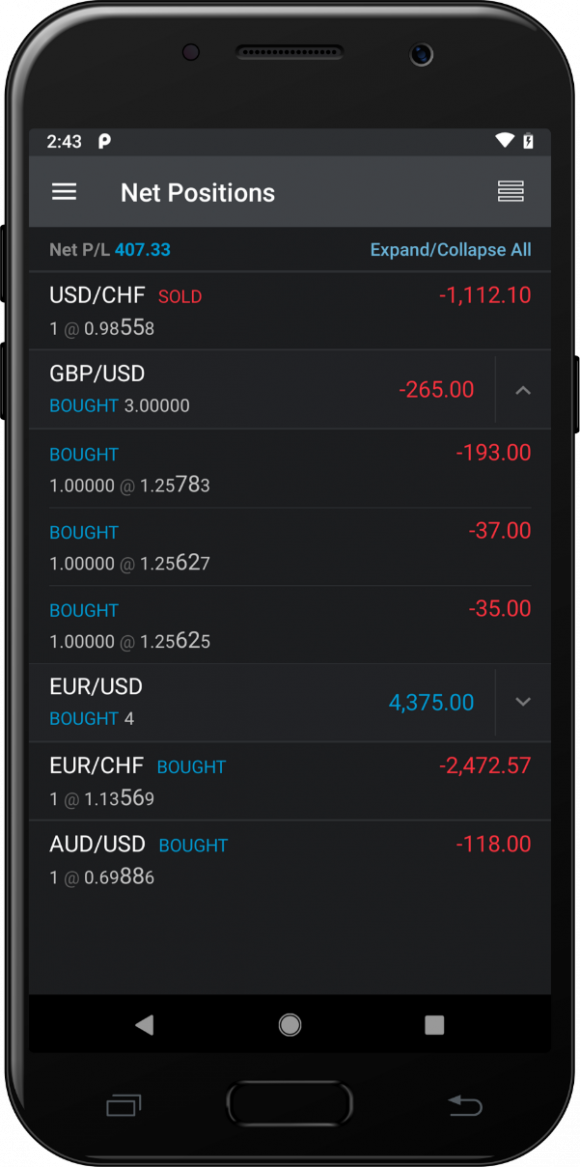The width and height of the screenshot is (580, 1167).
Task: Open the navigation drawer menu
Action: click(64, 191)
